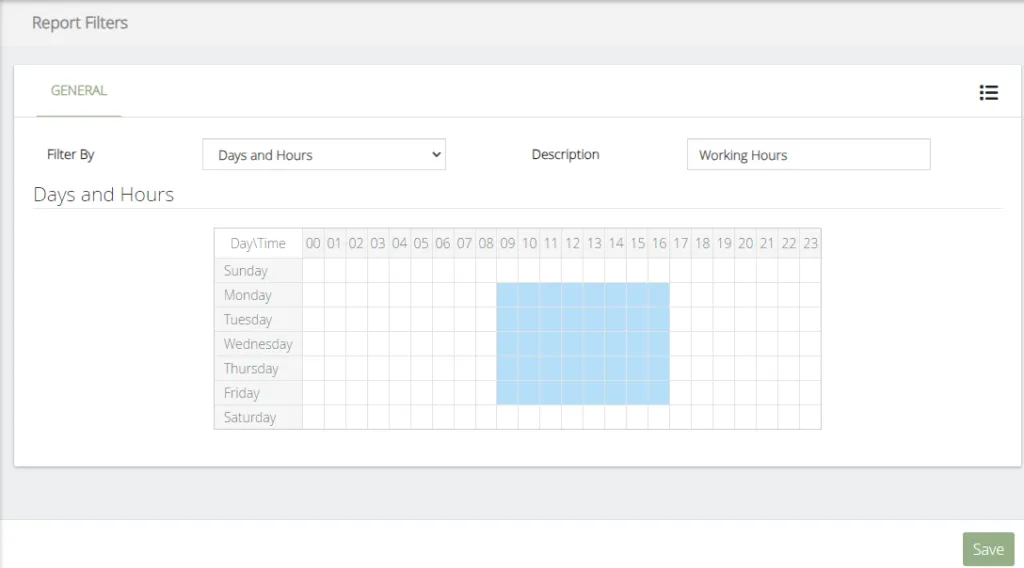Select the 23 hour column header

[810, 244]
